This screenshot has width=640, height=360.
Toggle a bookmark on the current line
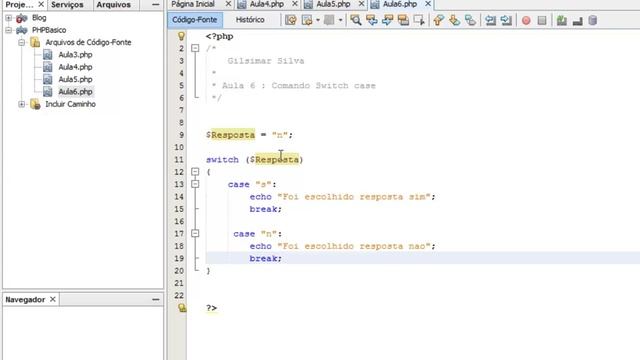(470, 20)
